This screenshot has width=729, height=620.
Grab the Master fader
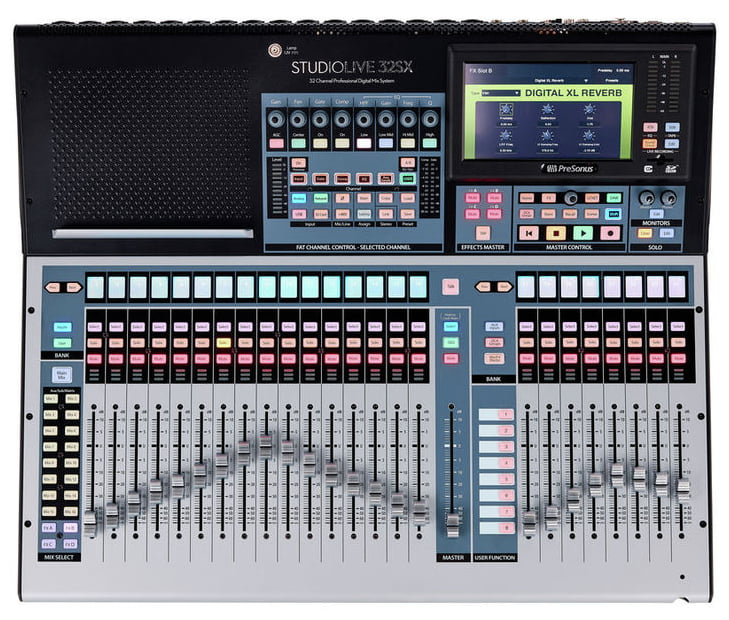pos(452,526)
